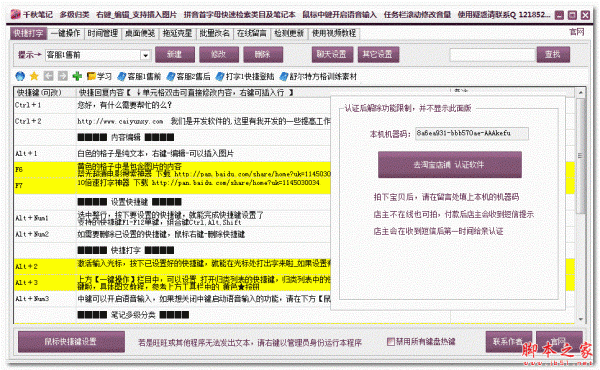Open 其它设置 settings

pos(378,54)
